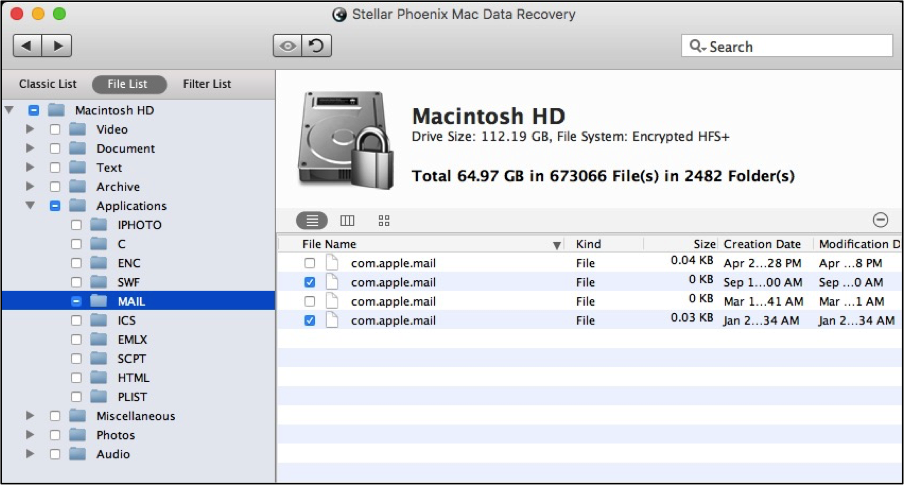Viewport: 904px width, 485px height.
Task: Click the search magnifier icon
Action: click(x=697, y=46)
